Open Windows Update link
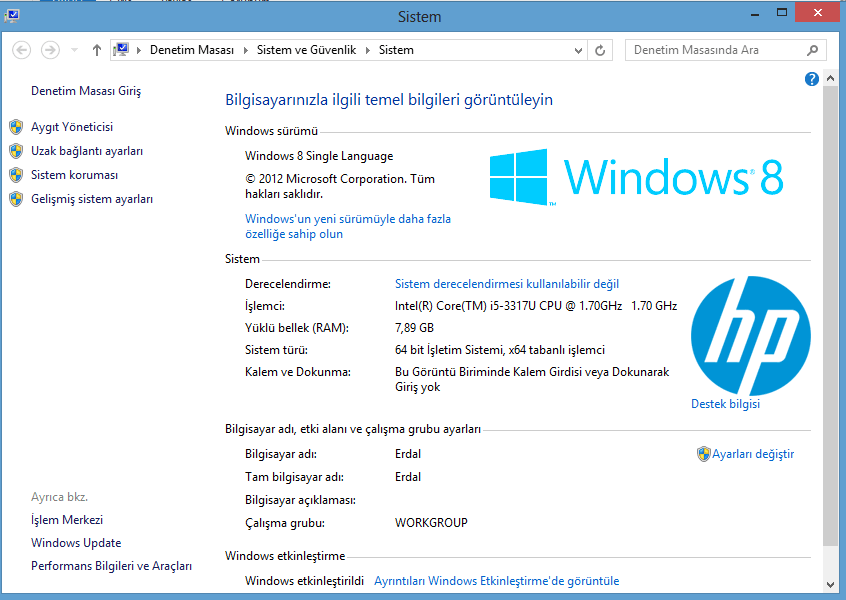This screenshot has width=846, height=600. pos(76,543)
